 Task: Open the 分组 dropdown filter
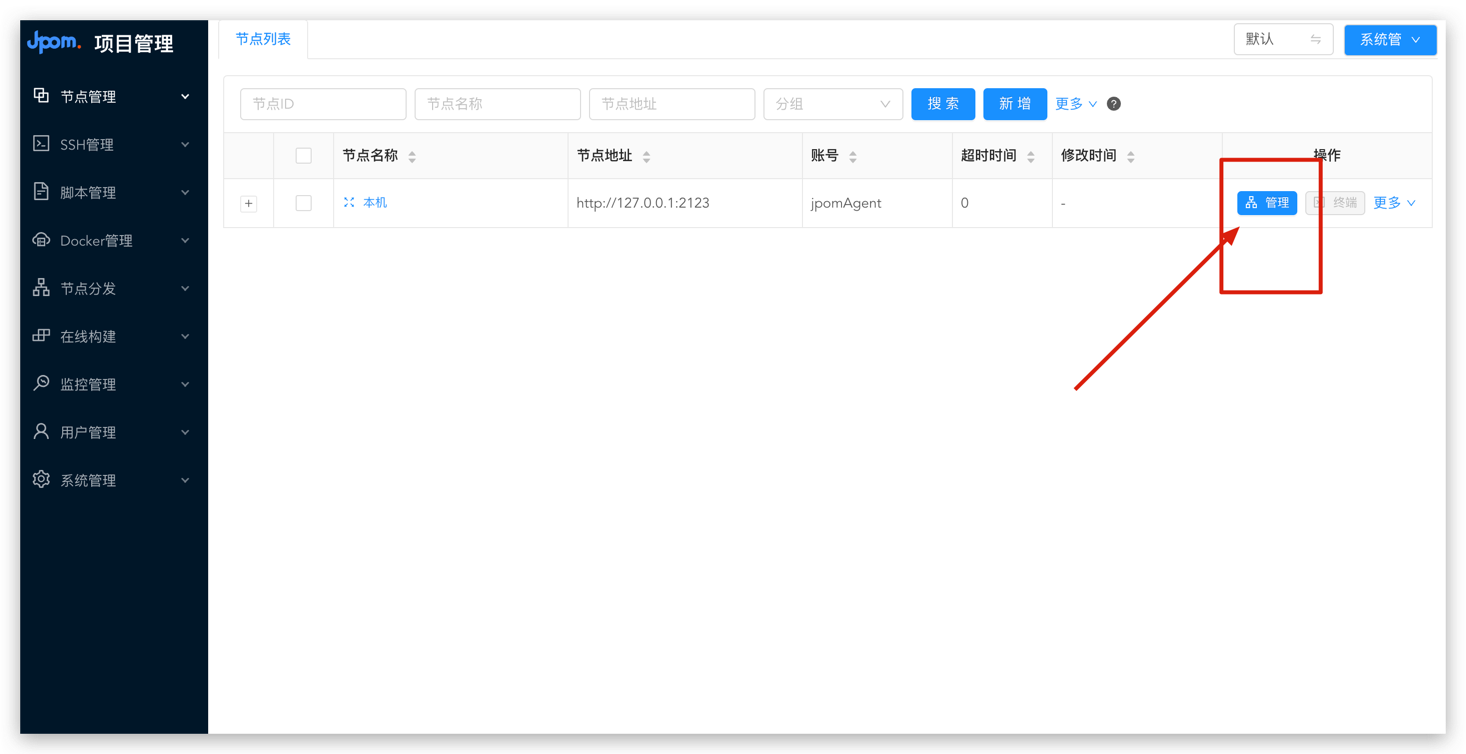(832, 104)
